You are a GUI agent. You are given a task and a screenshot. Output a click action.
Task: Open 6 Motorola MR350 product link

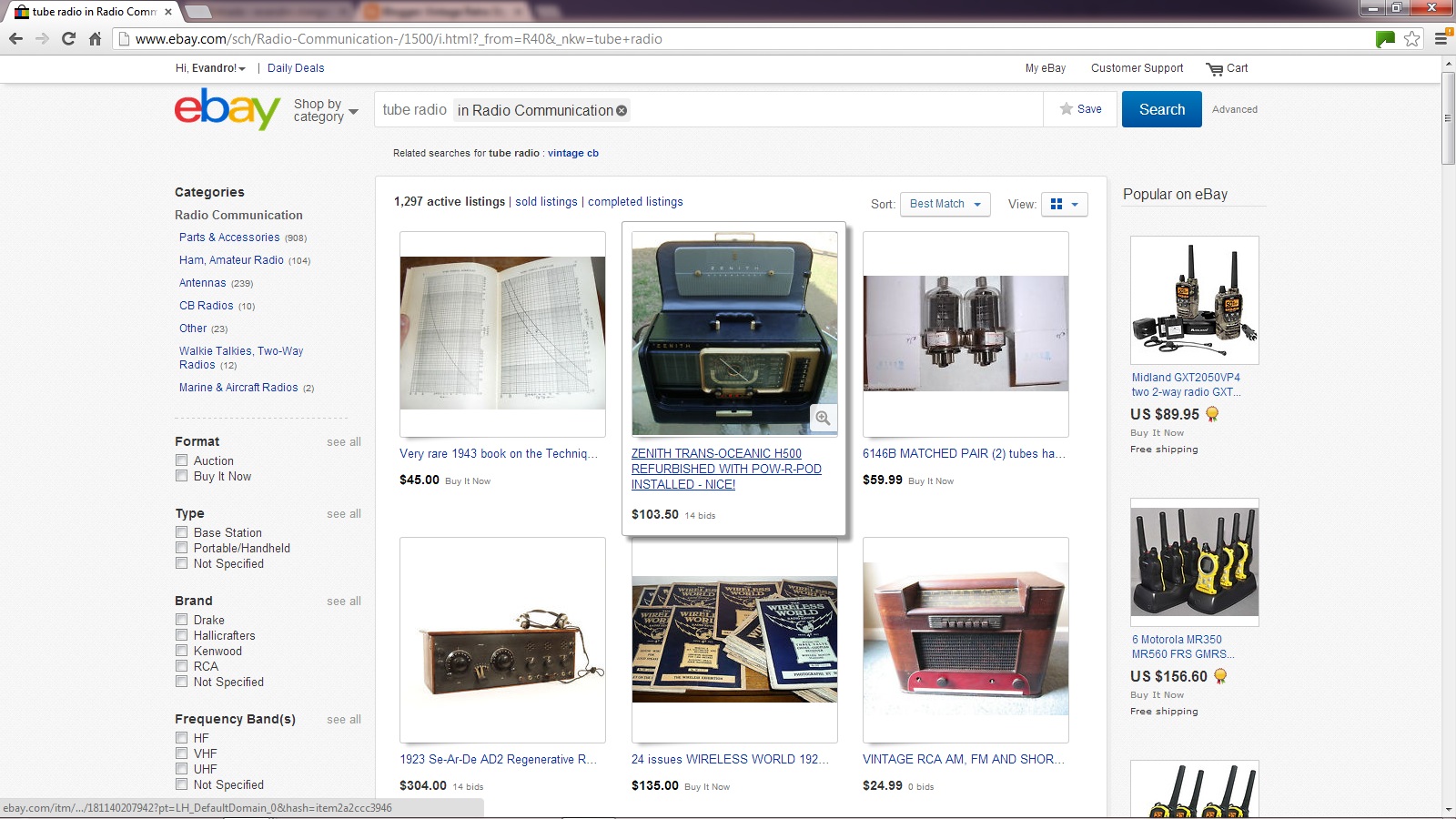pyautogui.click(x=1183, y=647)
